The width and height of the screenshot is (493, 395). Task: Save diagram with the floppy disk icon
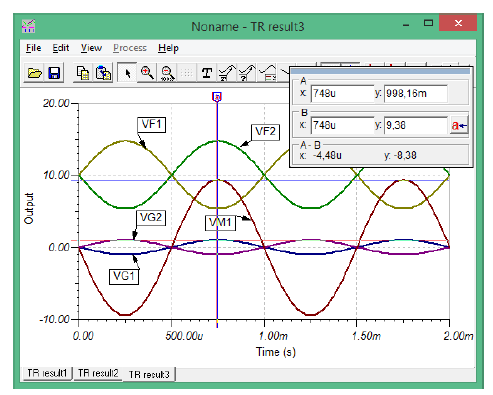(x=54, y=72)
